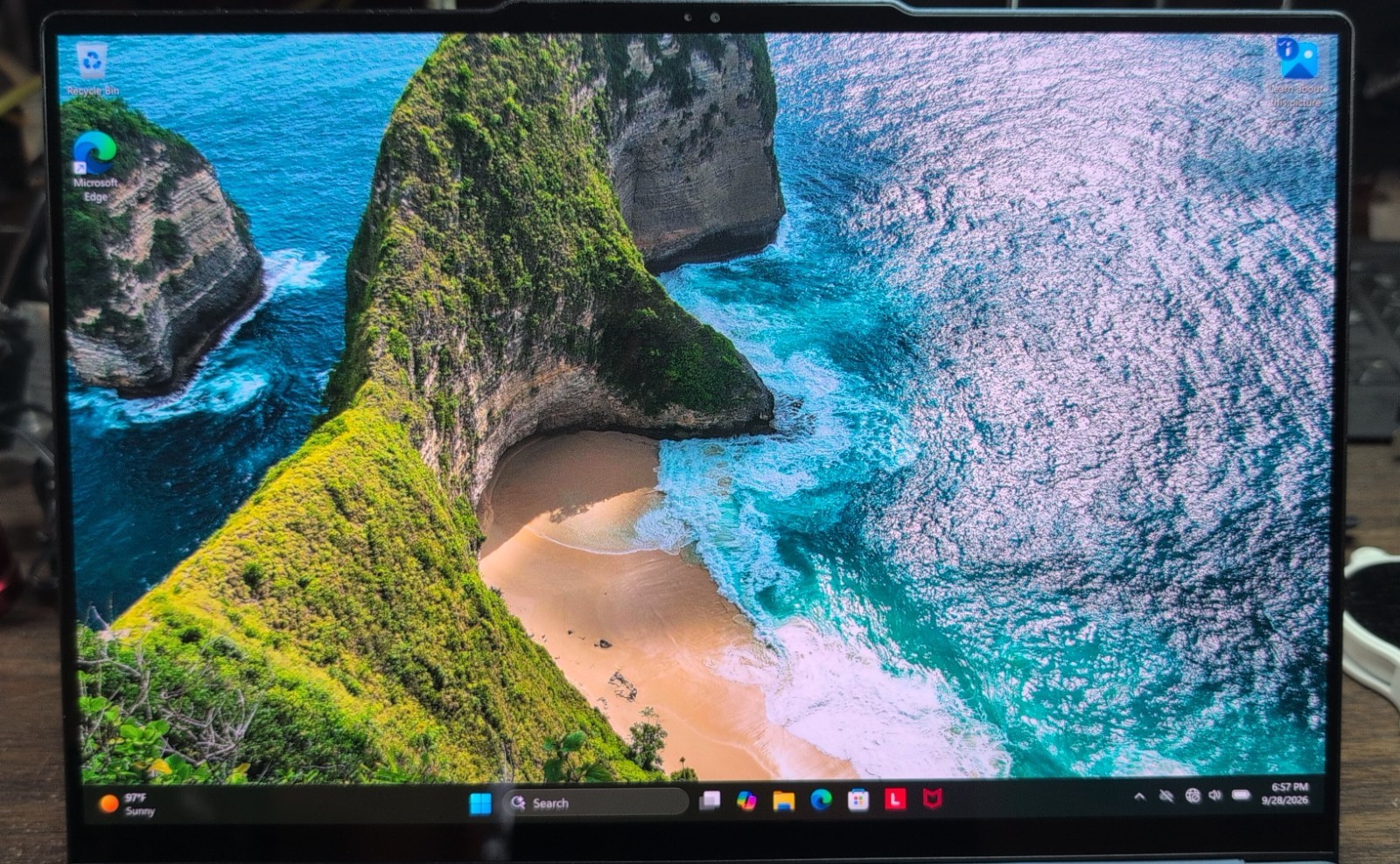Launch Microsoft Edge from the taskbar
1400x864 pixels.
coord(821,799)
